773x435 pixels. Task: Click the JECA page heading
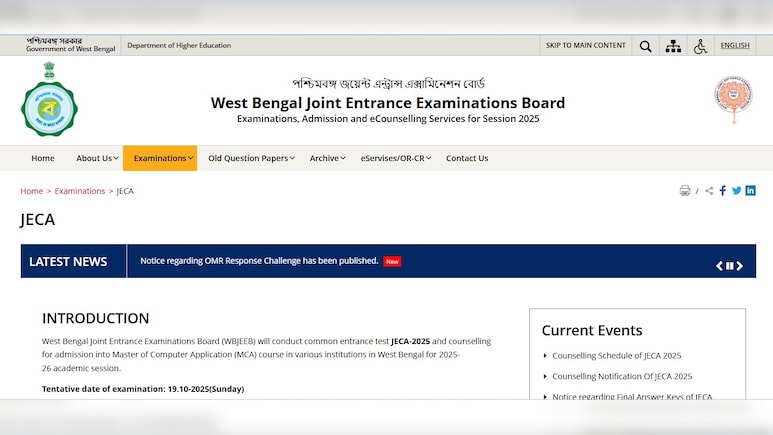click(x=37, y=219)
